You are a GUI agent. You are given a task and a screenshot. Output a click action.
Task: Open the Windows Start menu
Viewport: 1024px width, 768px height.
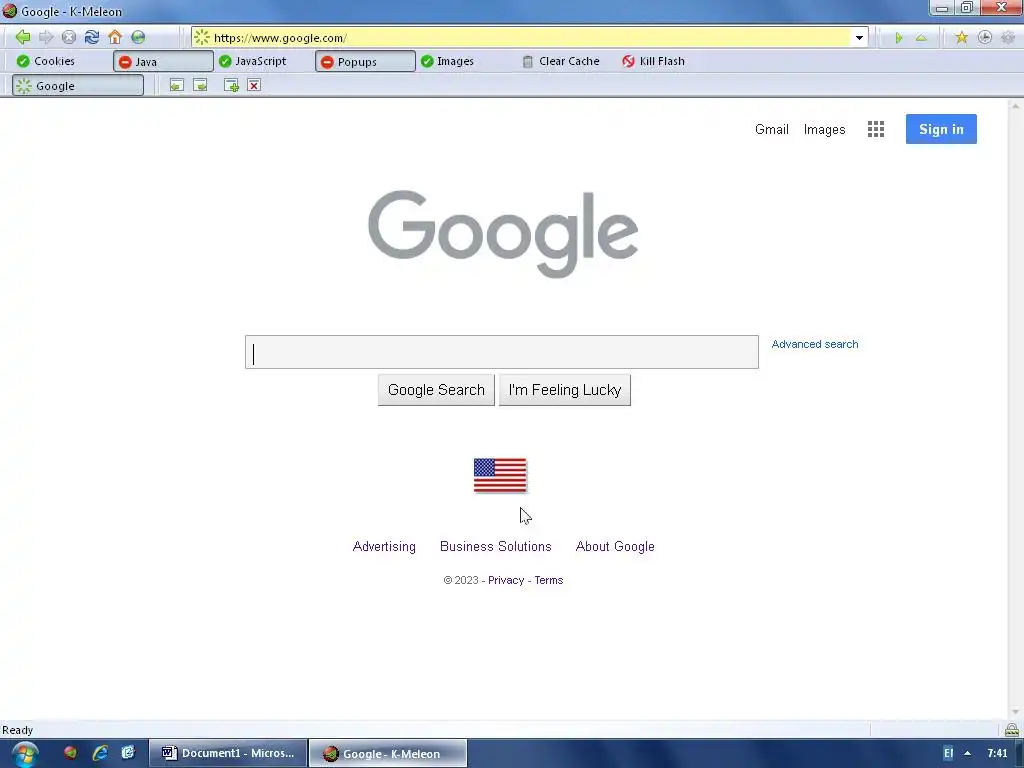(24, 754)
